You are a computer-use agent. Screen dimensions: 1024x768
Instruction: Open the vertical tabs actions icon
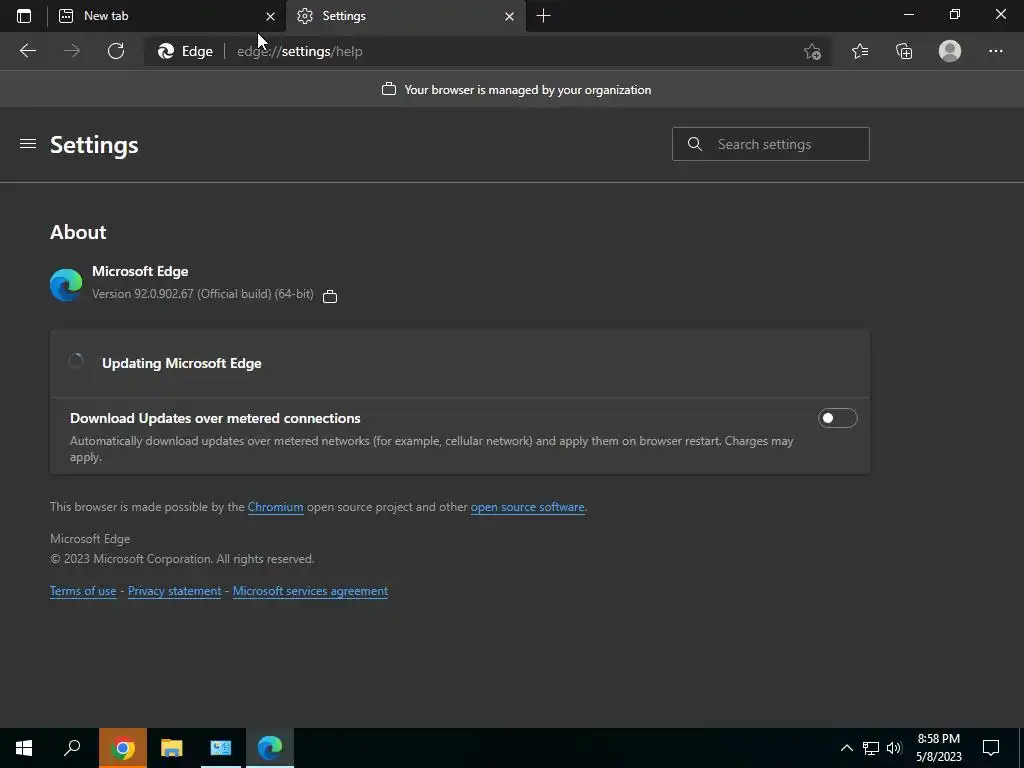click(24, 16)
